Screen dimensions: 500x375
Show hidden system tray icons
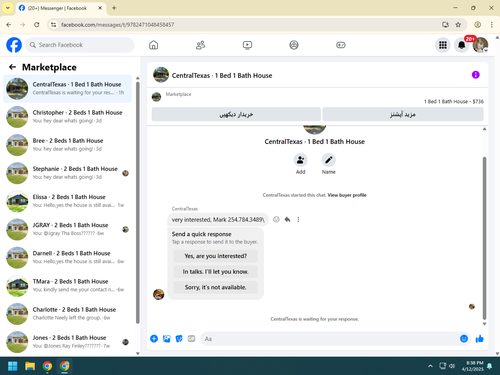coord(430,366)
